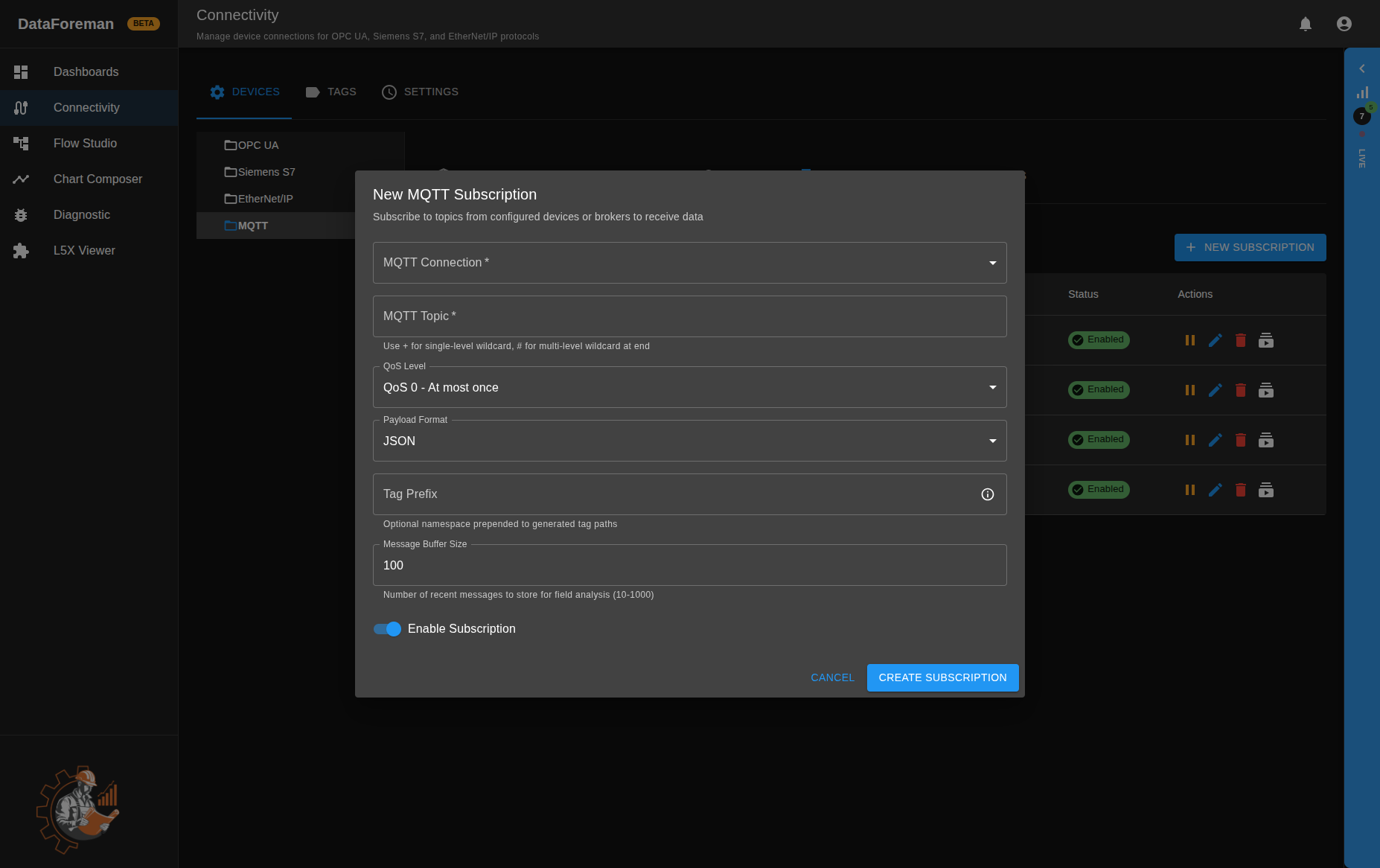1380x868 pixels.
Task: Pause the first enabled subscription
Action: pos(1190,340)
